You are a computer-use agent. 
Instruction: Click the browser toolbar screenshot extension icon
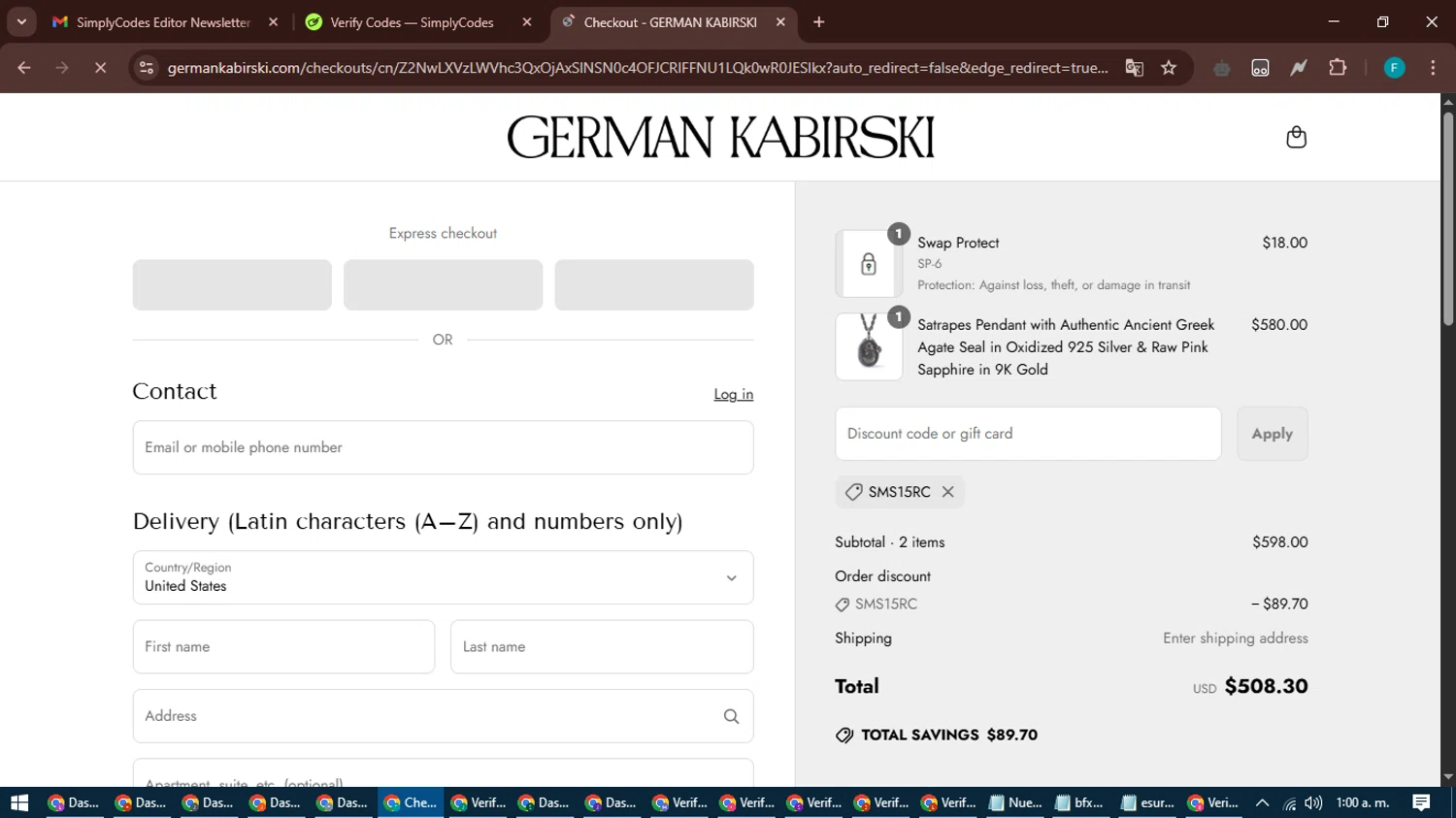1260,68
